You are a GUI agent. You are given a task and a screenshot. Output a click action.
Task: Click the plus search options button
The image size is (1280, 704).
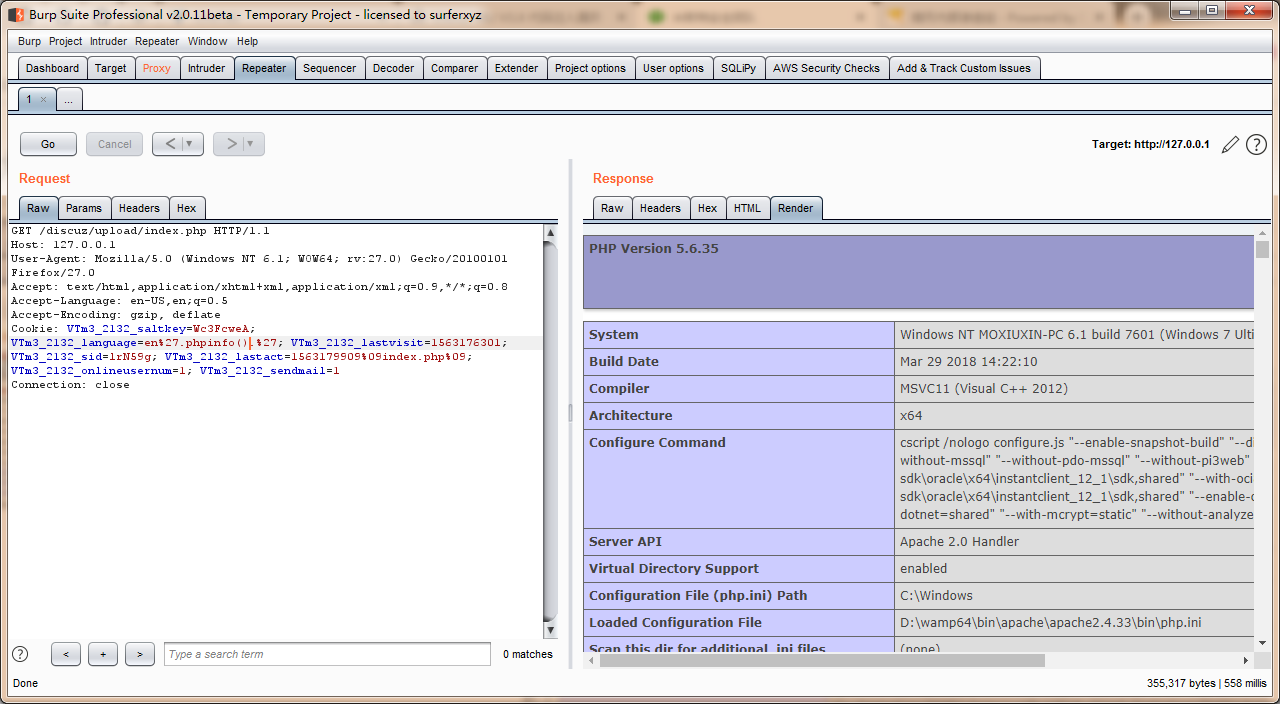[103, 654]
